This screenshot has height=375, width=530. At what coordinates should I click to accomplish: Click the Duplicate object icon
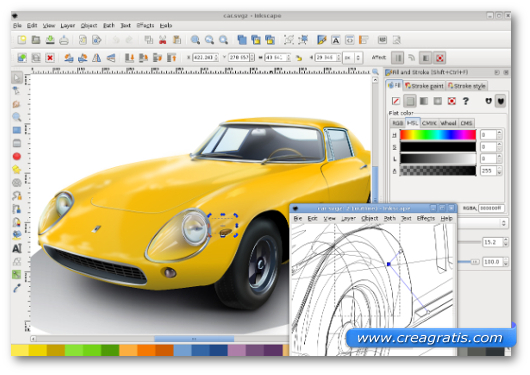point(242,40)
